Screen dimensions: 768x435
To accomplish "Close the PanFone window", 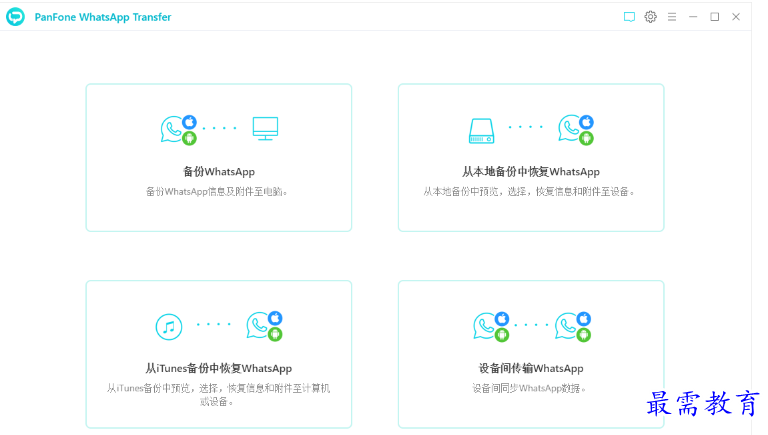I will click(x=736, y=17).
